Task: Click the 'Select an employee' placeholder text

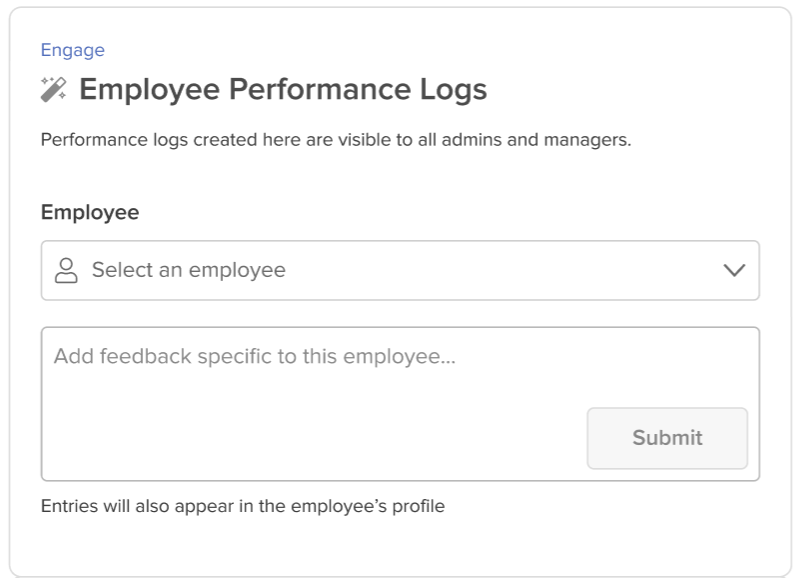Action: point(189,270)
